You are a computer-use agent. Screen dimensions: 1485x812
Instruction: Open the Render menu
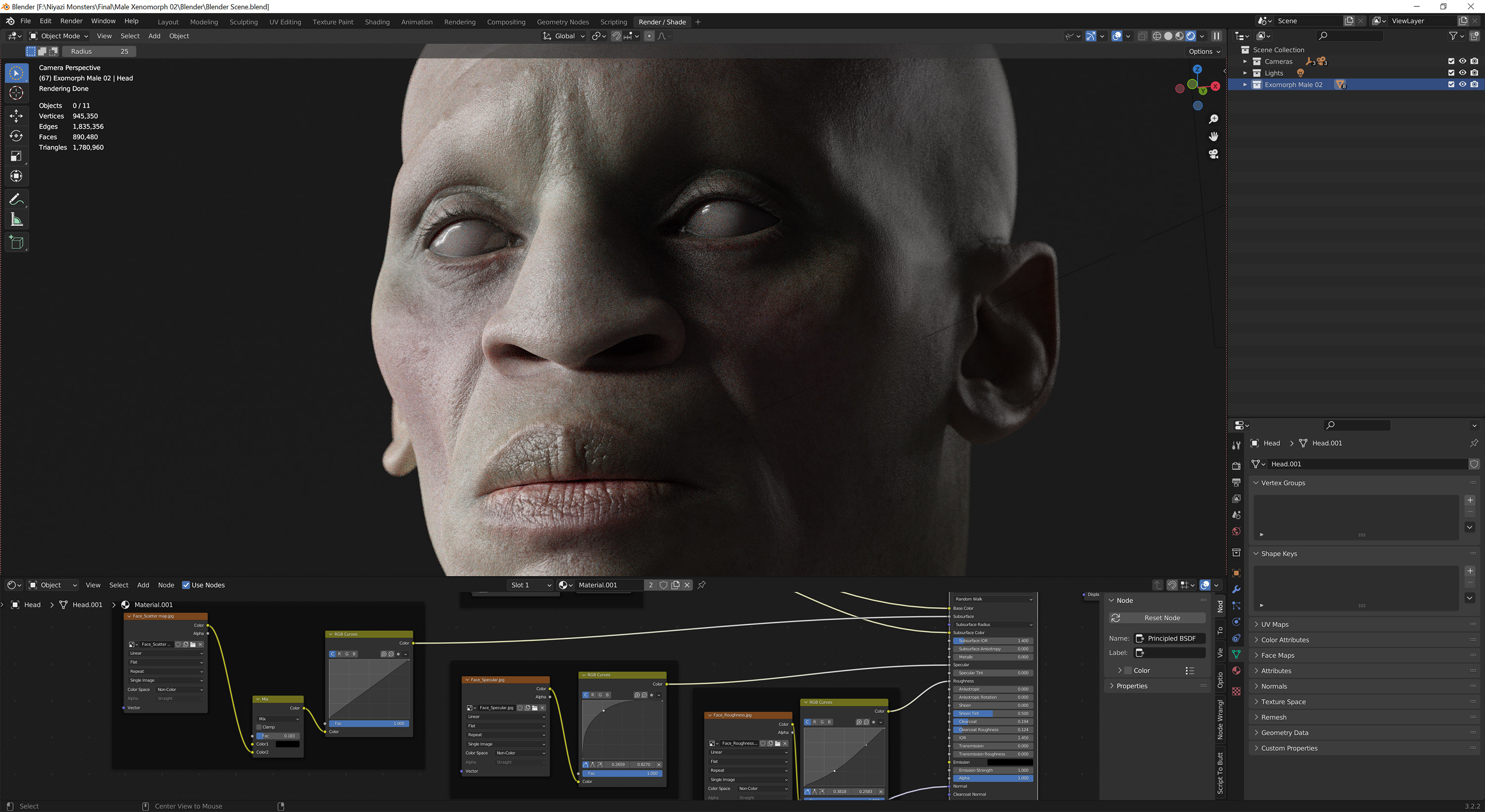pyautogui.click(x=71, y=21)
